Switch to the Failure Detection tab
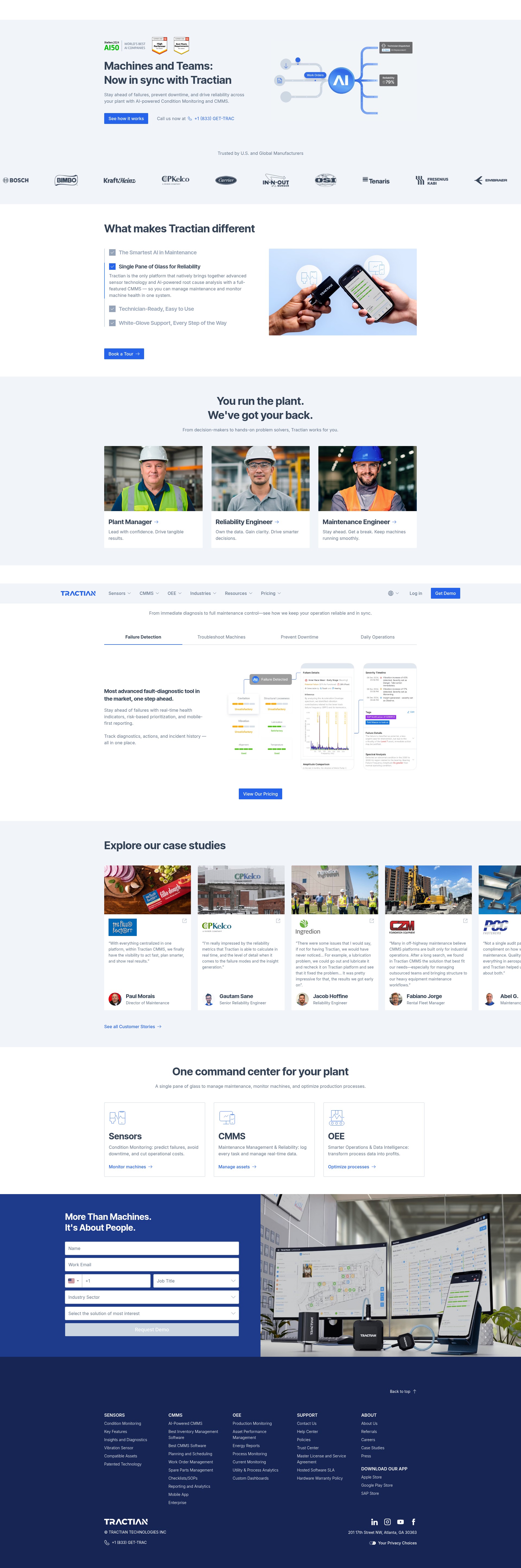This screenshot has height=1568, width=521. pos(143,637)
